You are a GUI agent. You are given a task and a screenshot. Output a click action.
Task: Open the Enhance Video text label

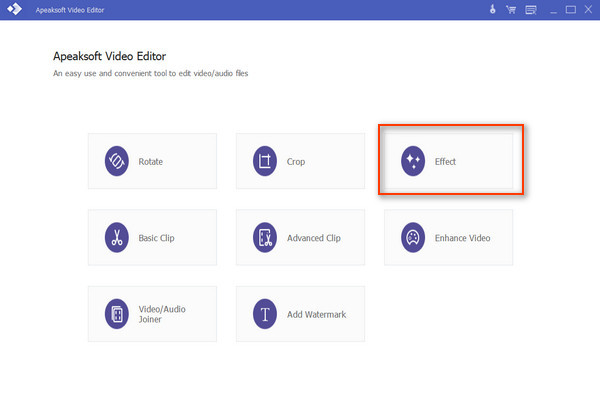462,238
